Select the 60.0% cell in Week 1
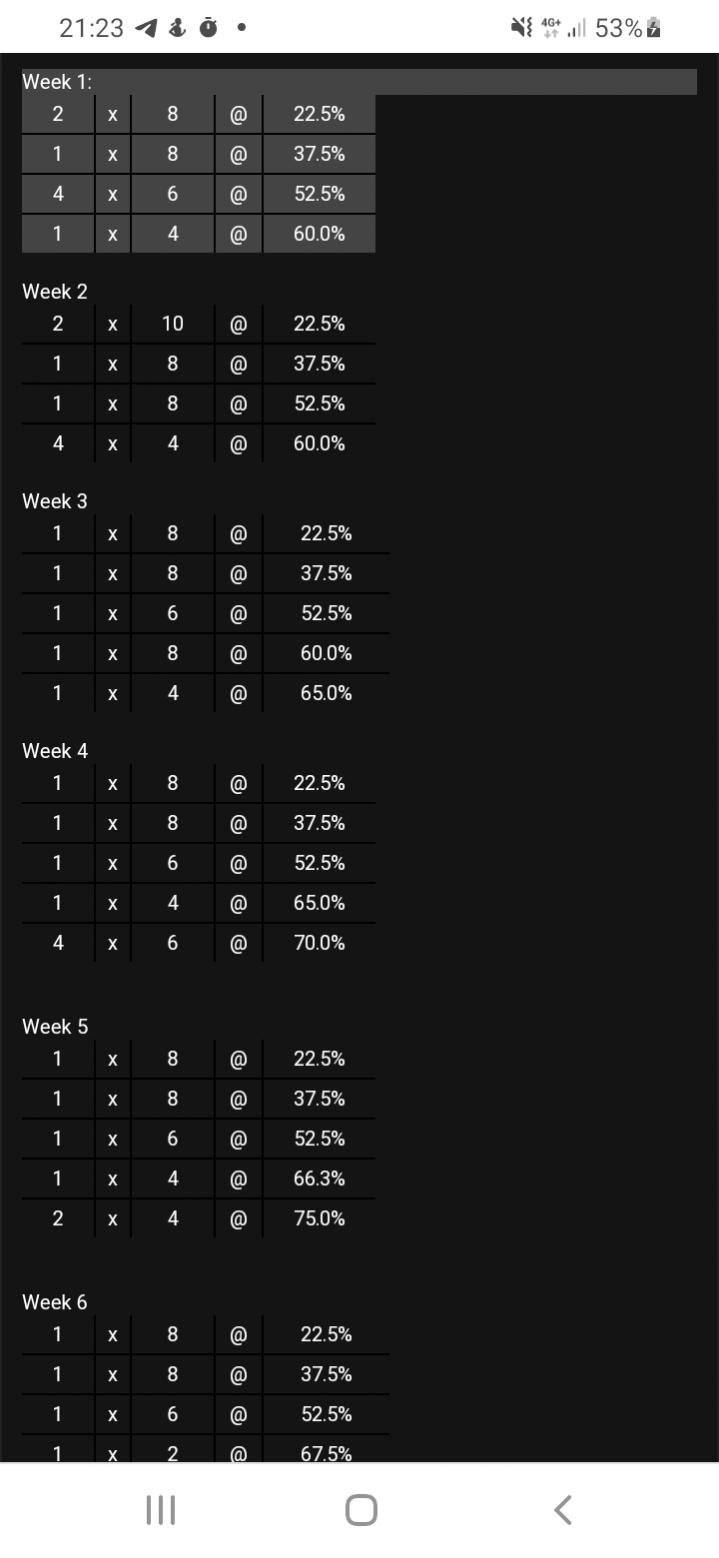Viewport: 719px width, 1558px height. tap(319, 234)
